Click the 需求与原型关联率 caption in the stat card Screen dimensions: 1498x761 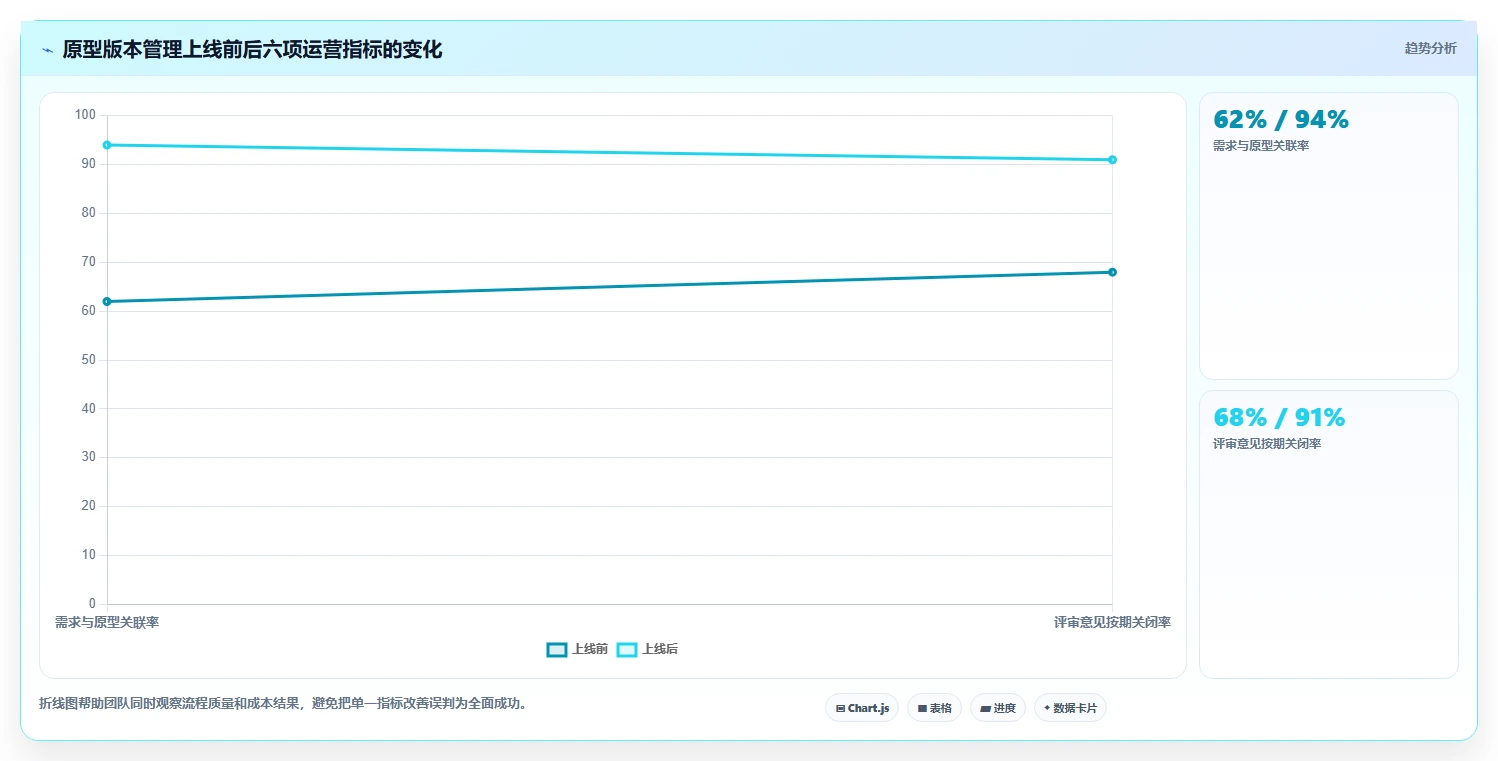point(1261,146)
